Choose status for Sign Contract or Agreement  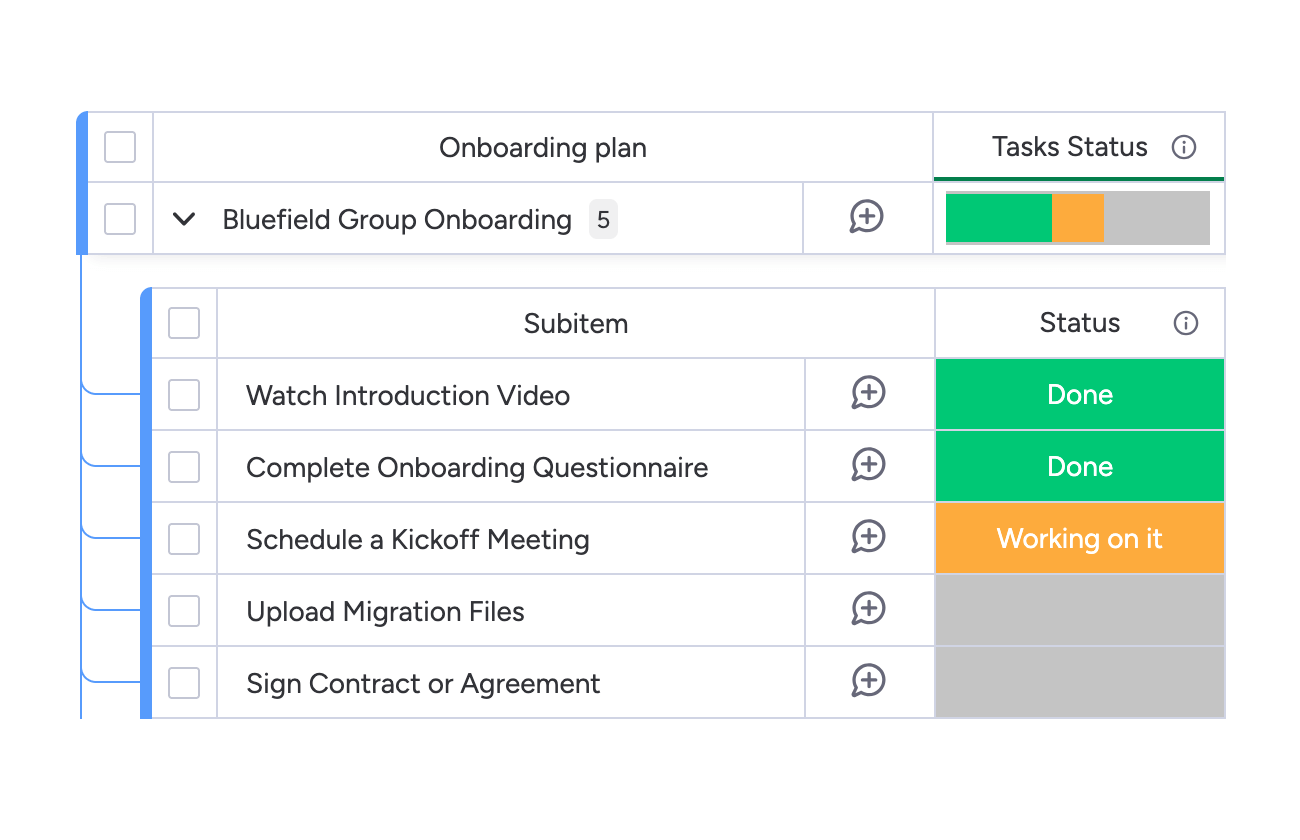[x=1080, y=683]
